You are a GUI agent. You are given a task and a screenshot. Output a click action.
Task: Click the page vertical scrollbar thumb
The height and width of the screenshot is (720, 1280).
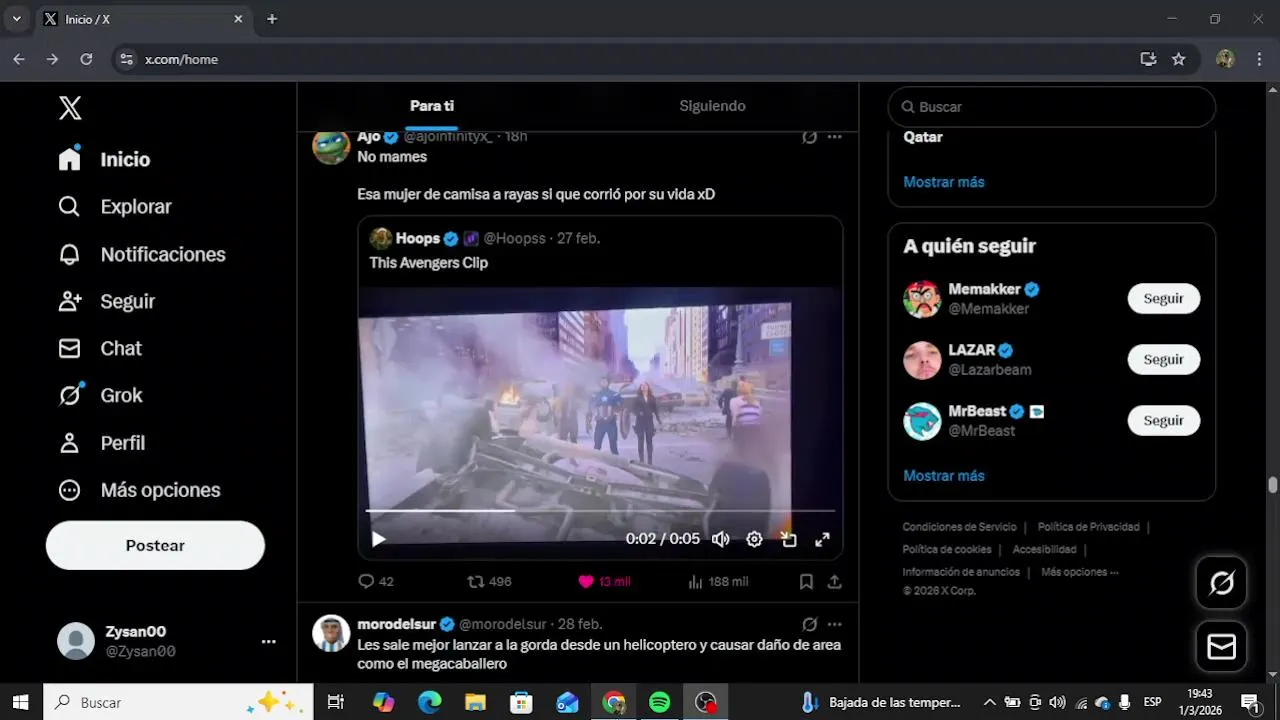pyautogui.click(x=1272, y=485)
